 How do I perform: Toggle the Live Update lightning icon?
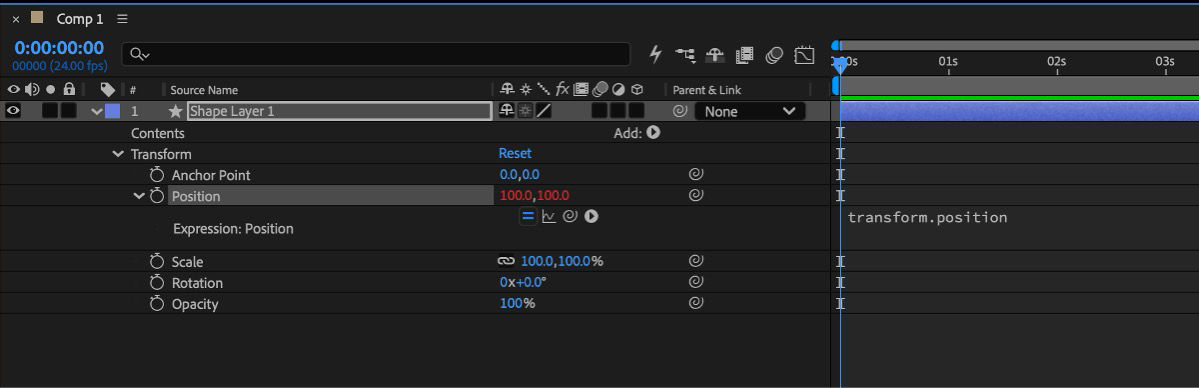655,54
